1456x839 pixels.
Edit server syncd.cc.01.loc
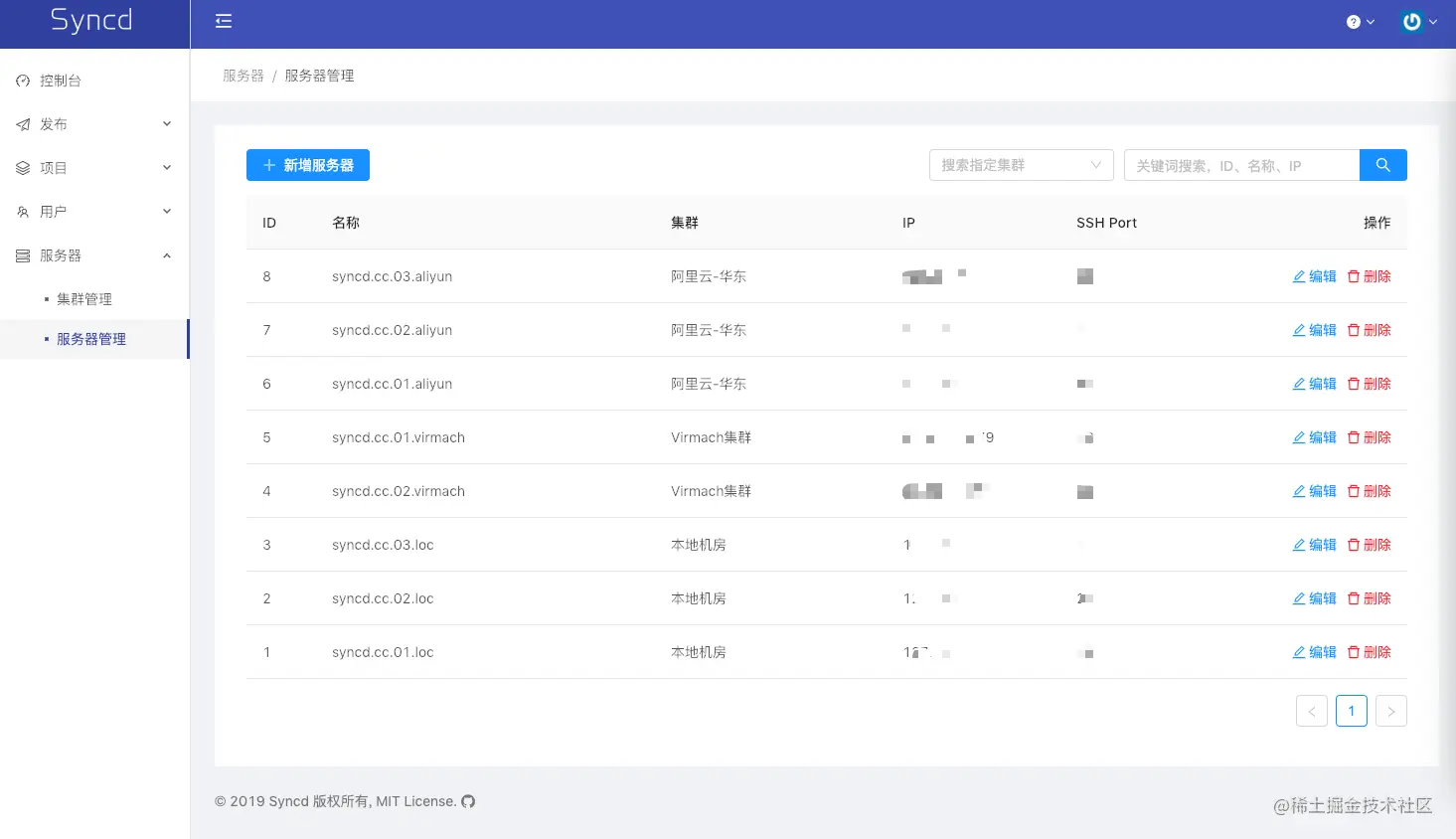pyautogui.click(x=1314, y=652)
